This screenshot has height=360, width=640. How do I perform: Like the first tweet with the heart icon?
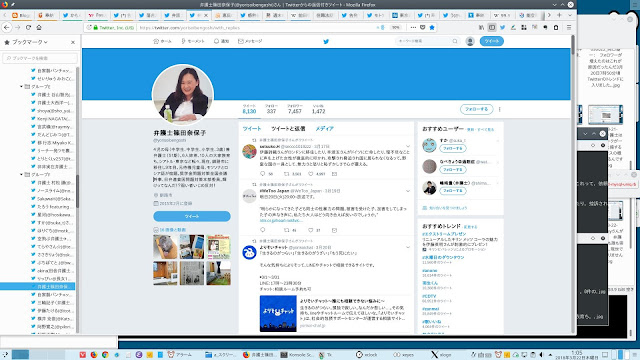311,174
